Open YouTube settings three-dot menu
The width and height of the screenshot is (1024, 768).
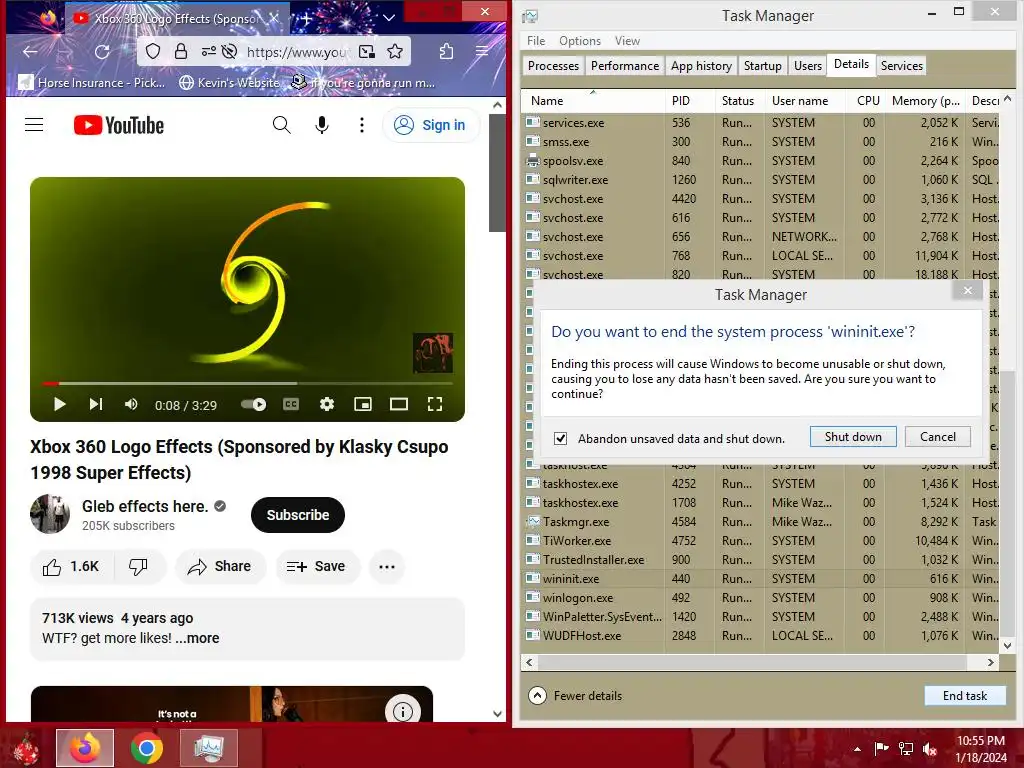[x=362, y=125]
